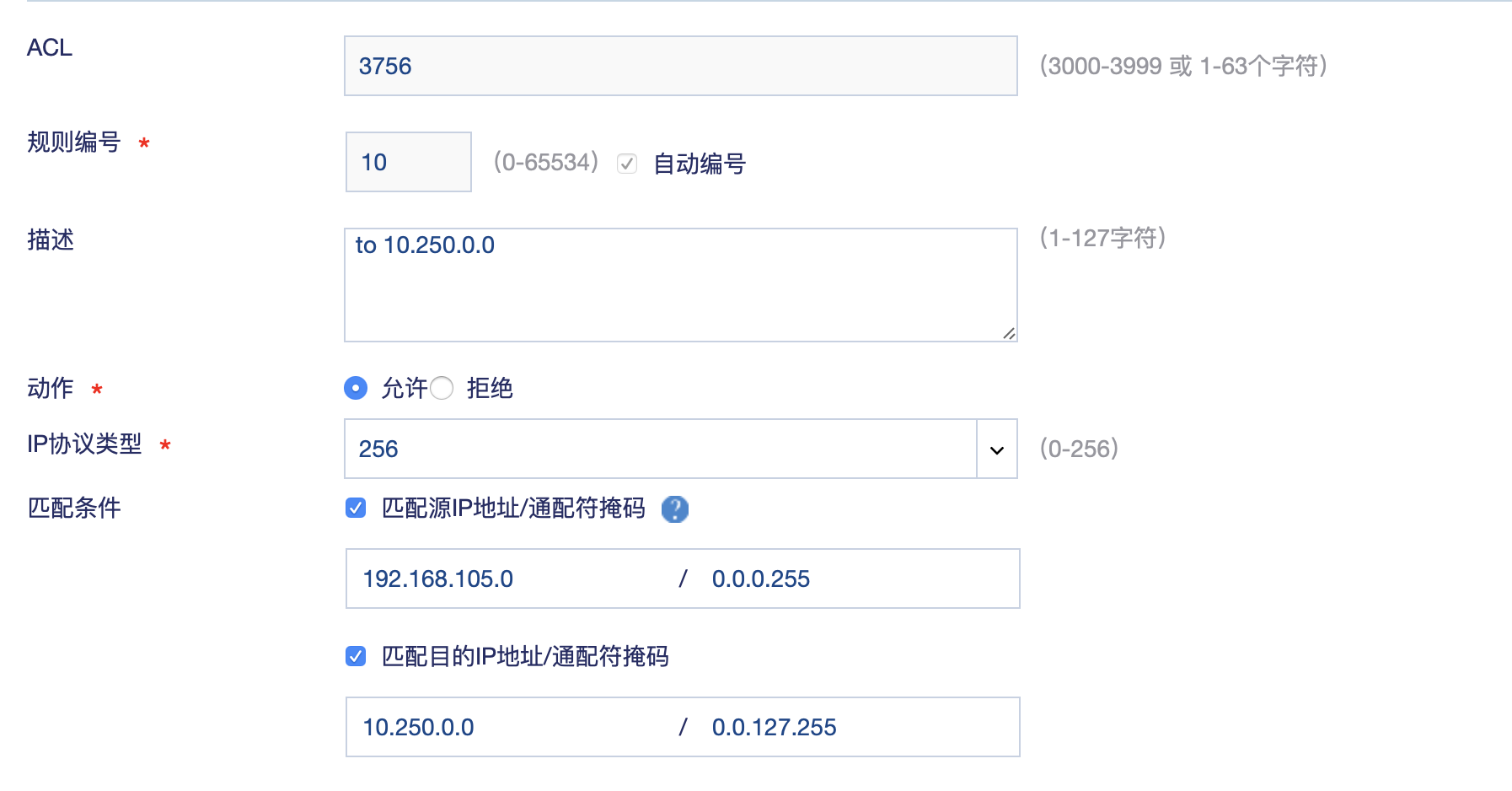This screenshot has width=1512, height=791.
Task: Click the ACL field containing 3756
Action: click(x=680, y=66)
